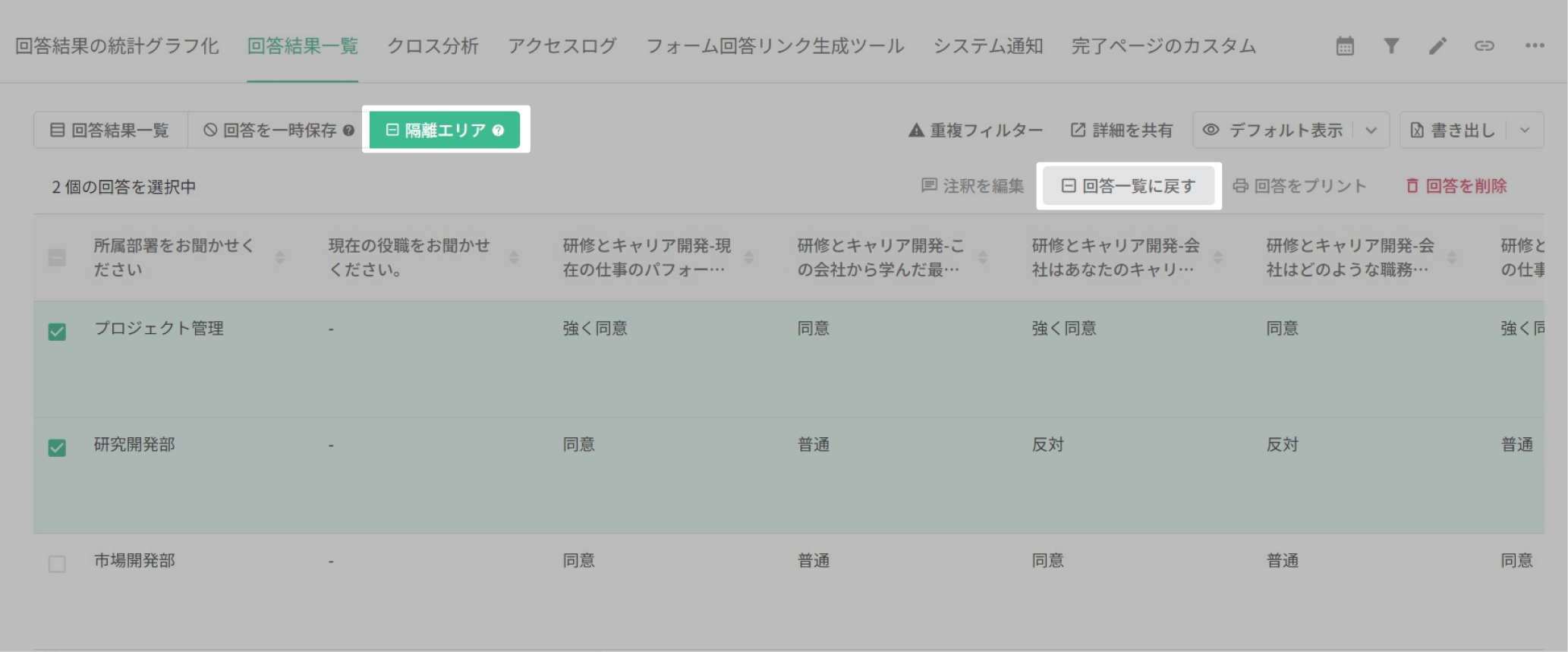
Task: Click the 市場開発部 cell
Action: coord(134,561)
